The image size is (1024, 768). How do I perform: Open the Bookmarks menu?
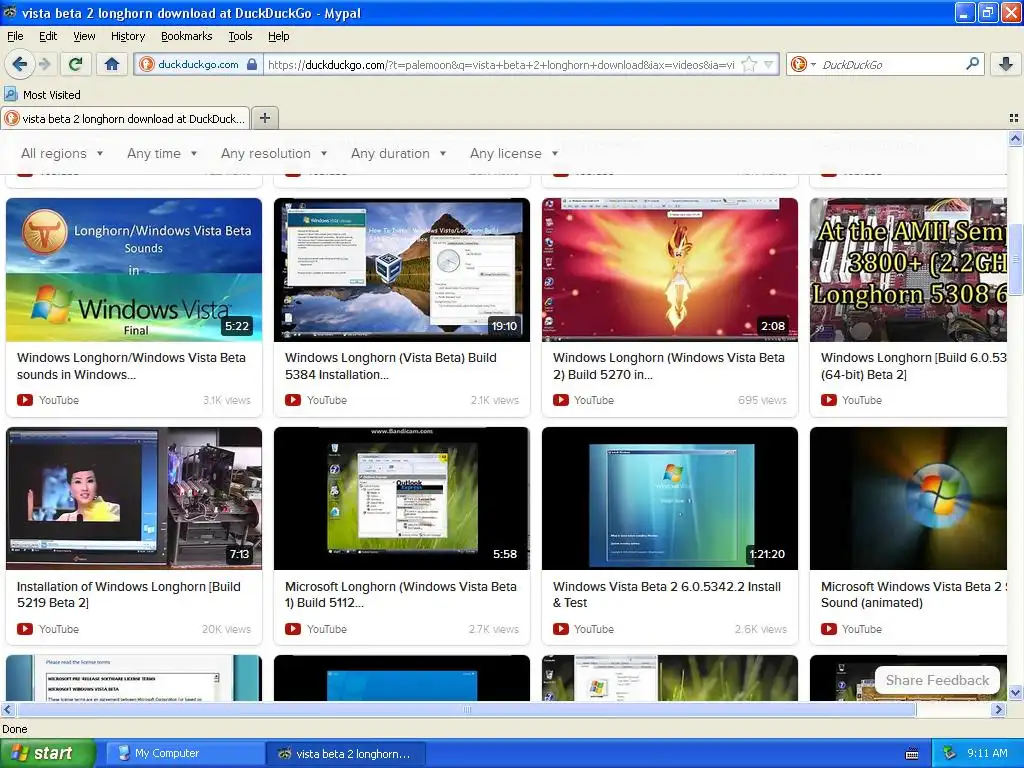click(186, 36)
